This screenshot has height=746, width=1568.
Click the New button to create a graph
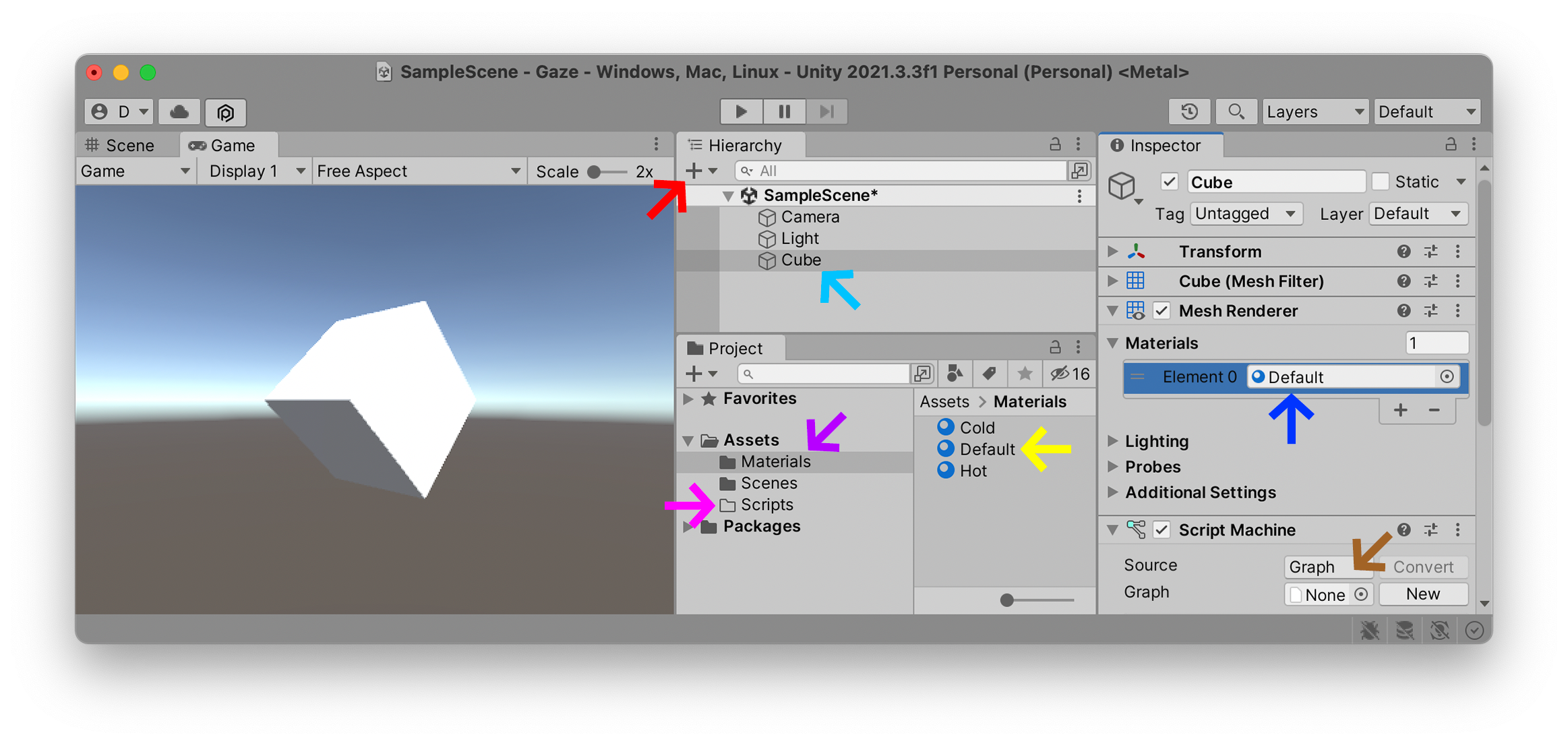[x=1423, y=594]
